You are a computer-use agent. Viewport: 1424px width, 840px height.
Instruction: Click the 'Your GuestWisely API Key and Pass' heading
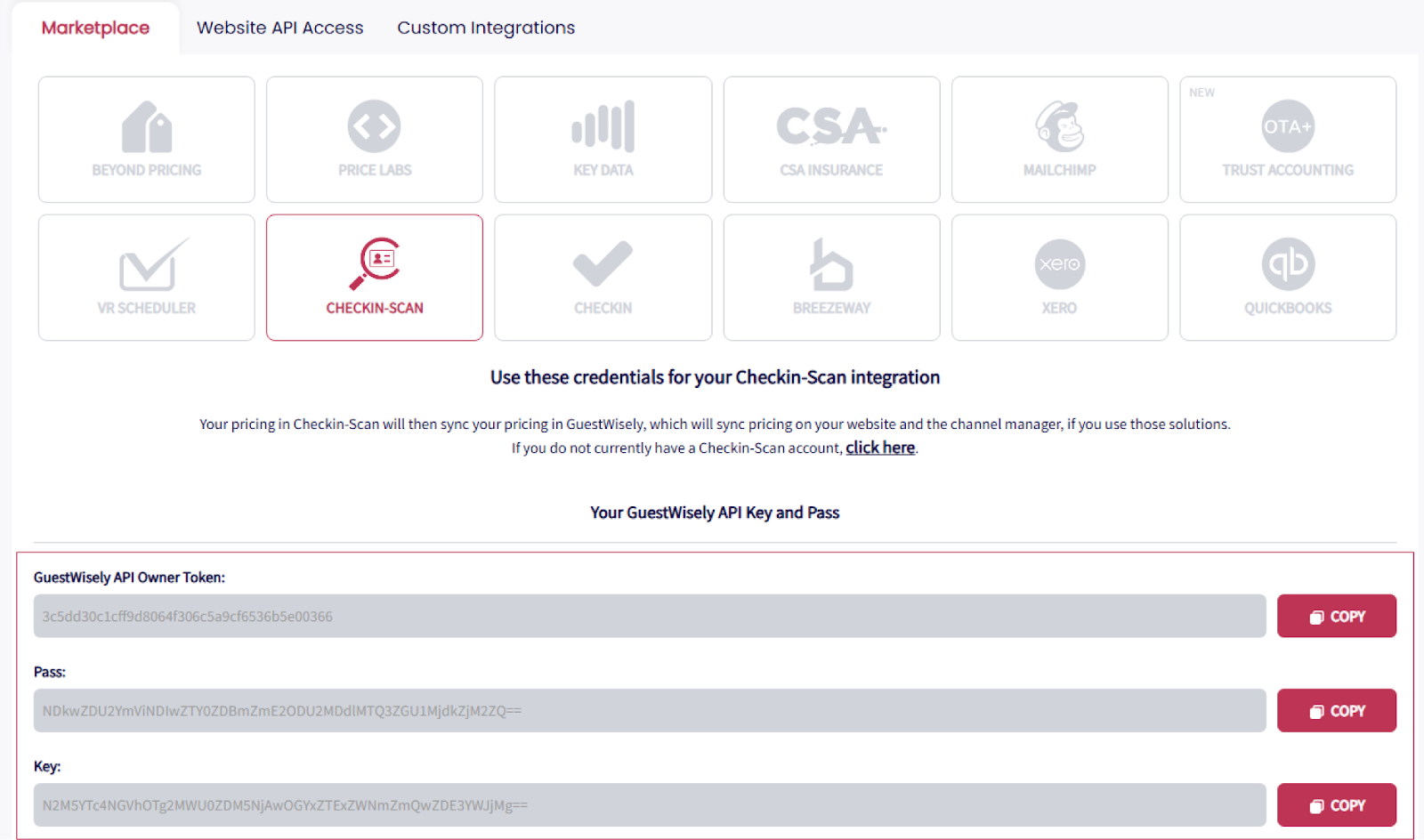(715, 513)
